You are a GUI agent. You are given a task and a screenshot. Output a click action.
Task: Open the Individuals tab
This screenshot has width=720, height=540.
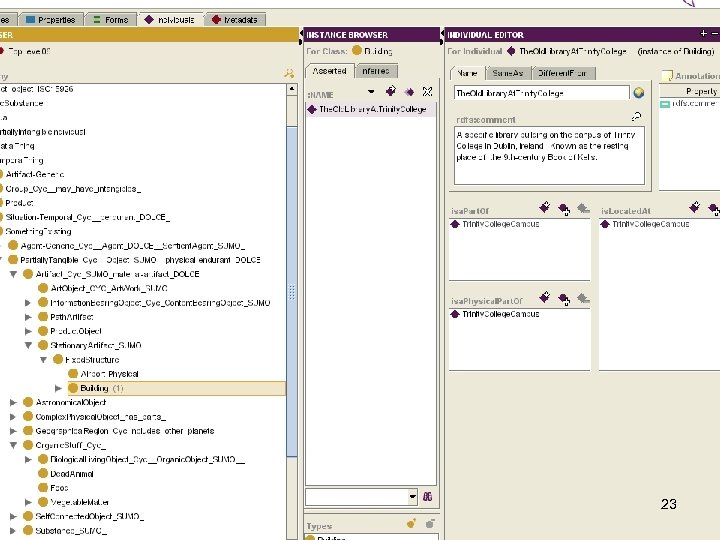(x=169, y=20)
